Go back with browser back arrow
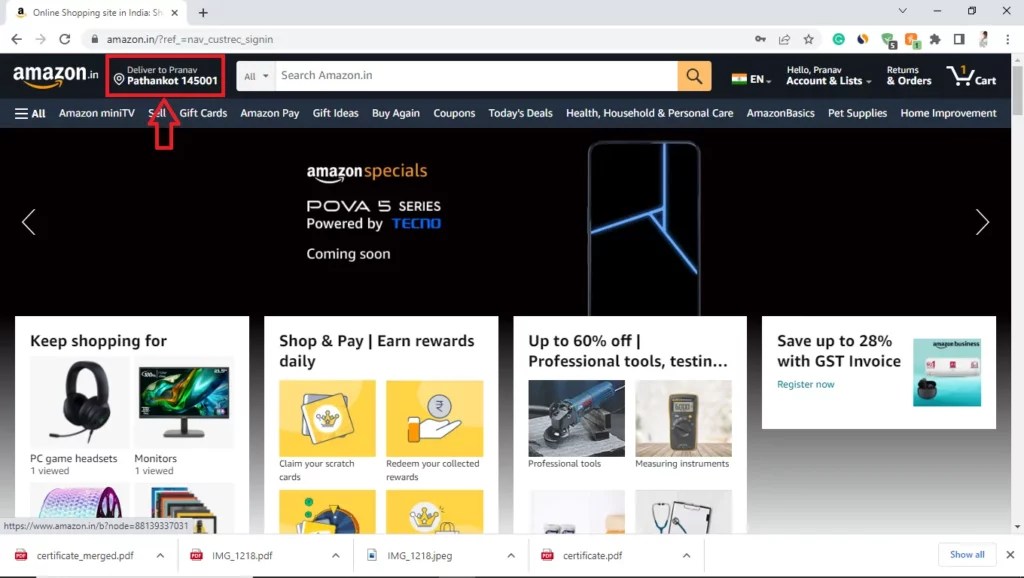 (x=16, y=39)
